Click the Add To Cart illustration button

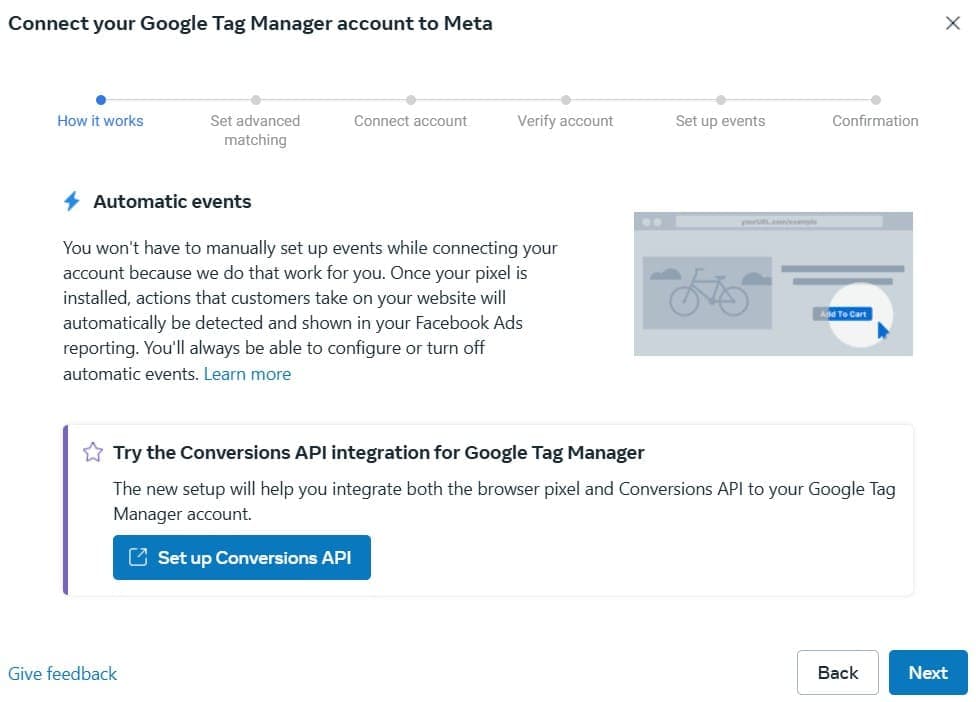coord(843,314)
